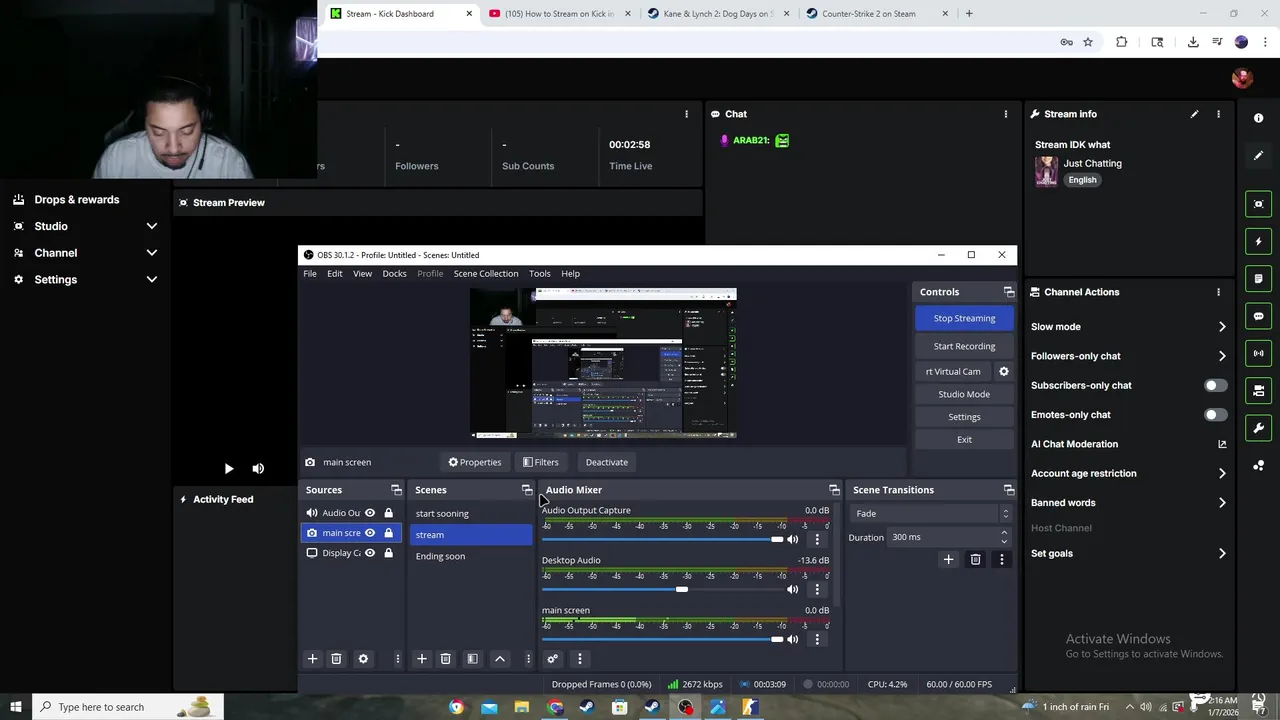
Task: Adjust Desktop Audio volume slider
Action: pos(682,589)
